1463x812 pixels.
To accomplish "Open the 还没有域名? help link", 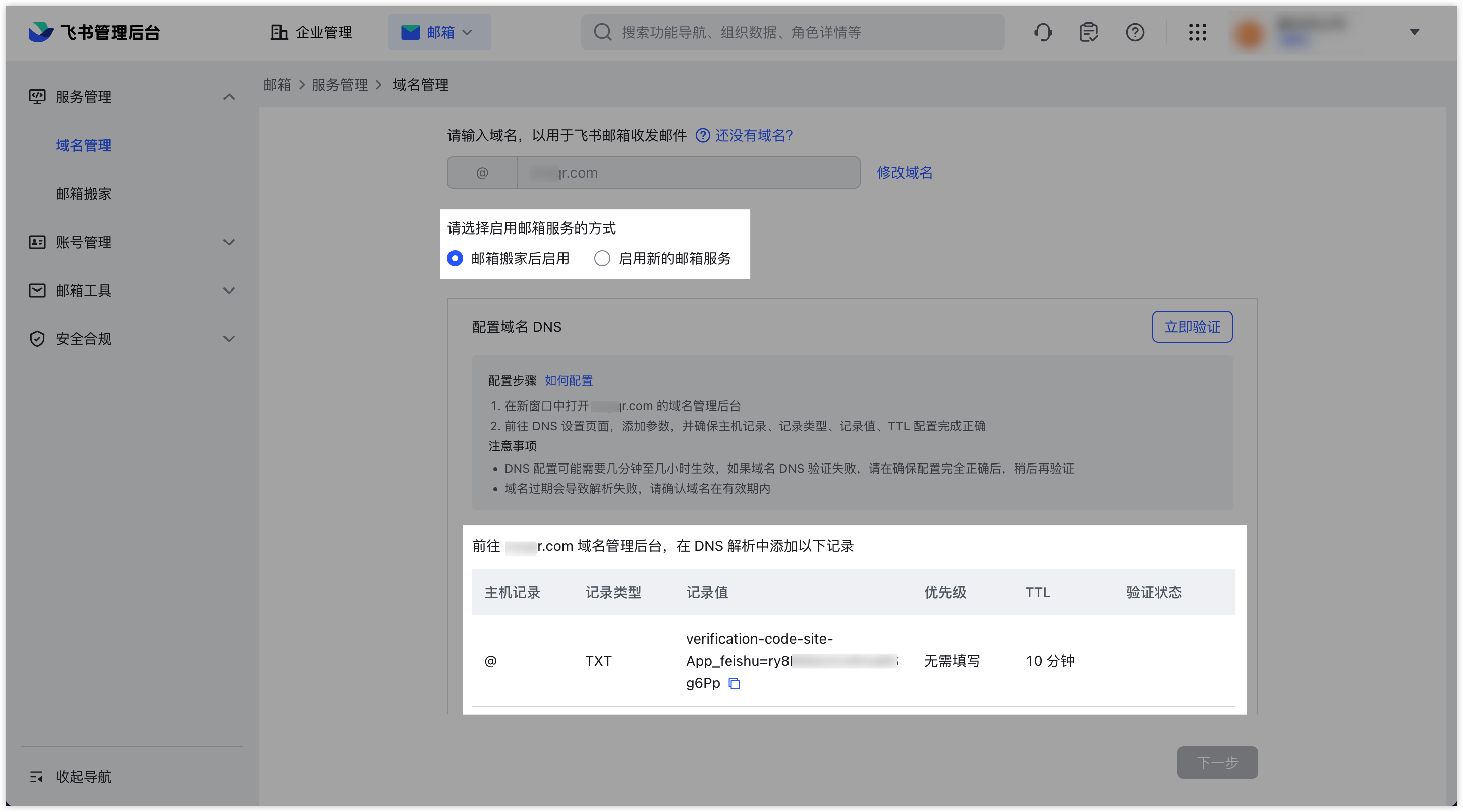I will point(754,135).
